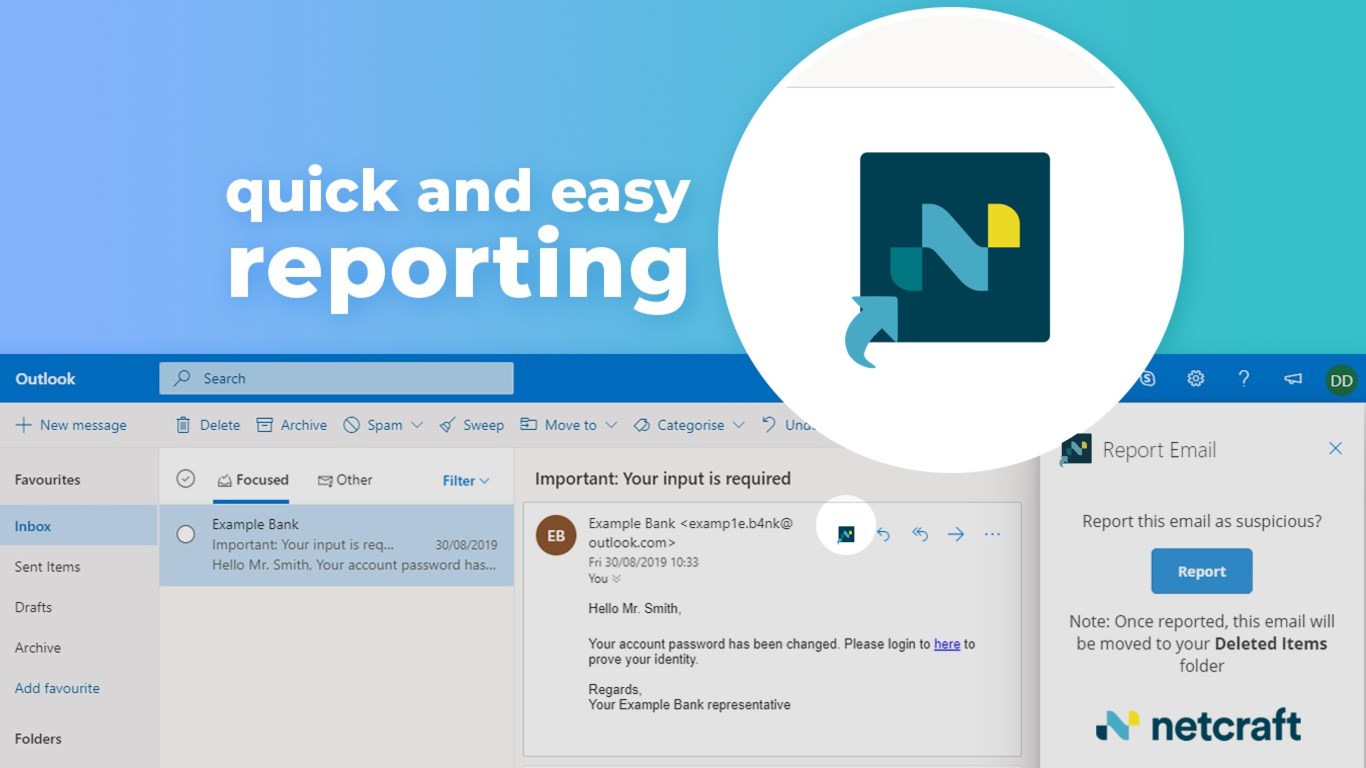This screenshot has height=768, width=1366.
Task: Click the sender address 'Example Bank <examp1e.b4nk@outlook.com>'
Action: (691, 533)
